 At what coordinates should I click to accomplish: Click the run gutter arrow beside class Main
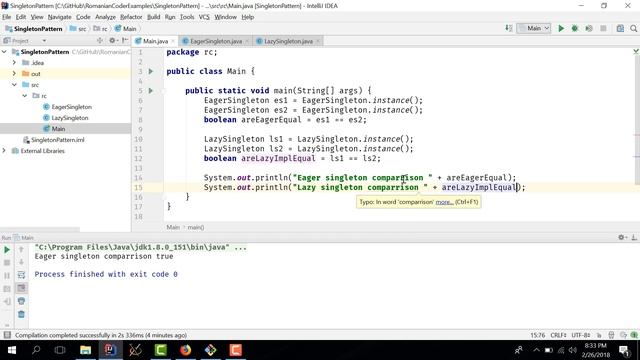pyautogui.click(x=151, y=71)
